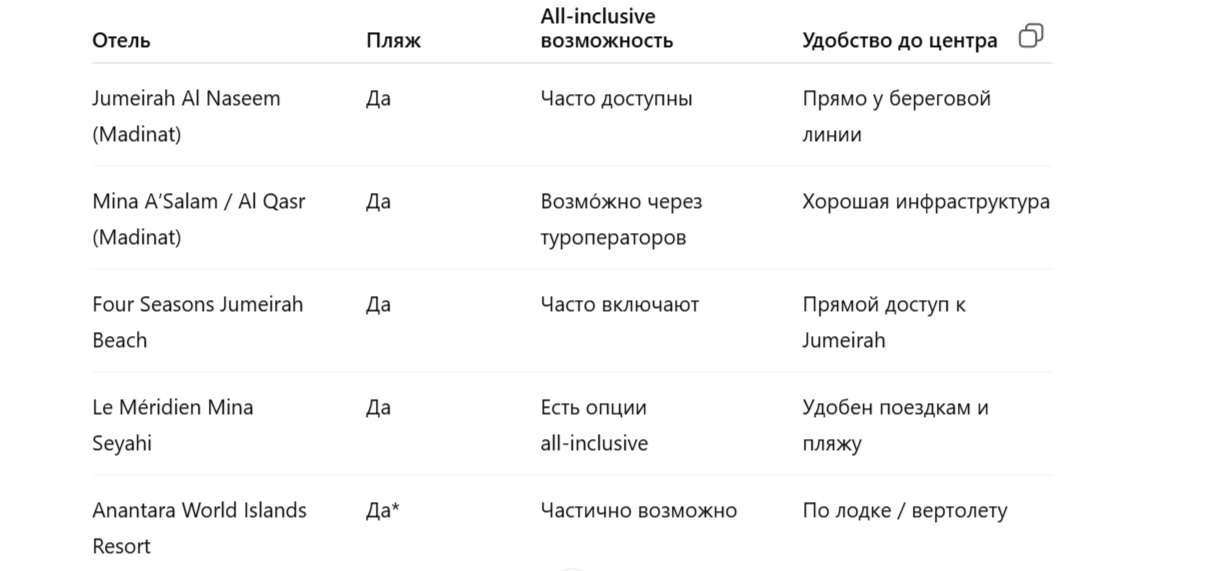Click the Часто включают cell
This screenshot has width=1205, height=571.
pos(619,305)
